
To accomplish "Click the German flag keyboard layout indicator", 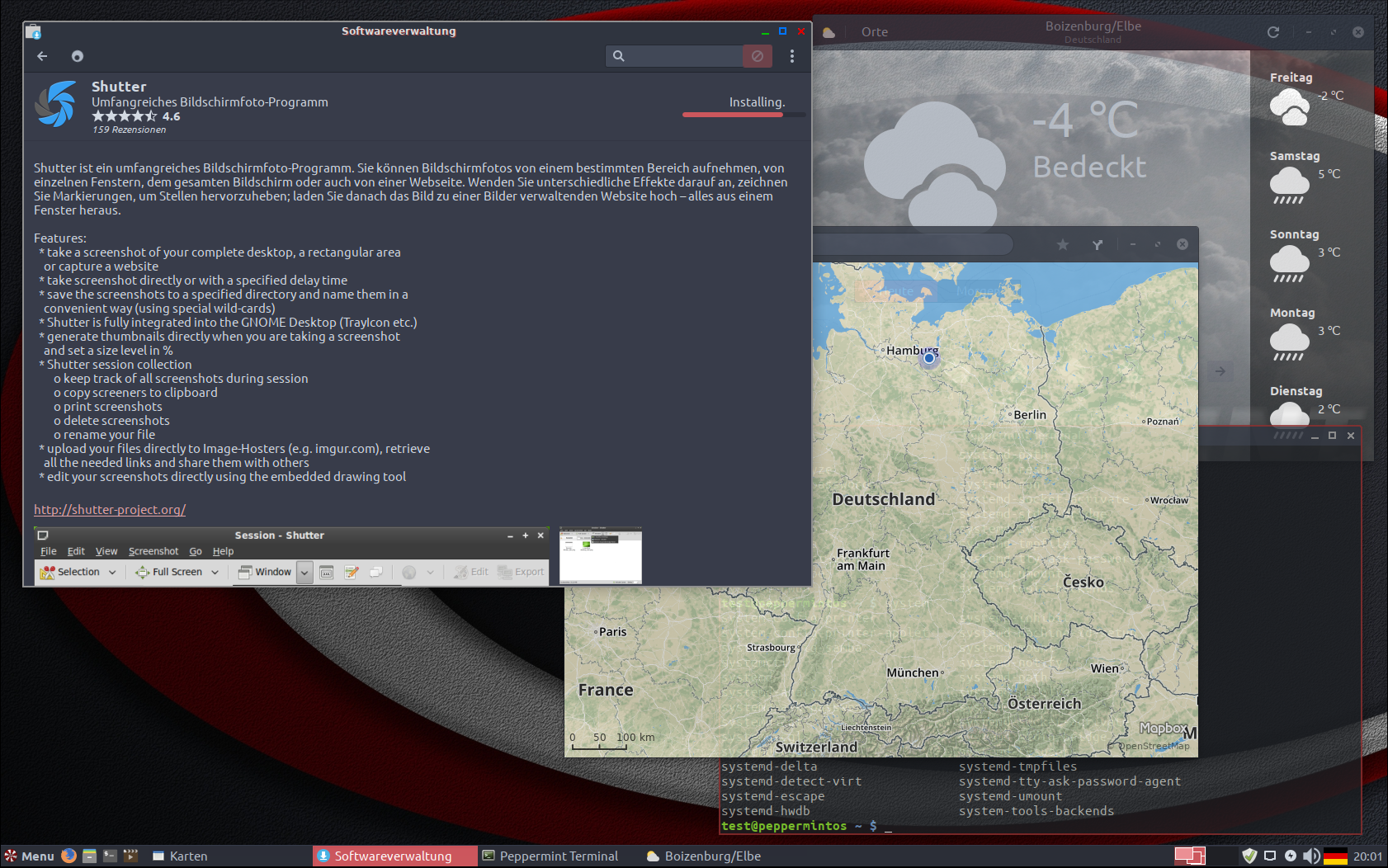I will 1334,856.
